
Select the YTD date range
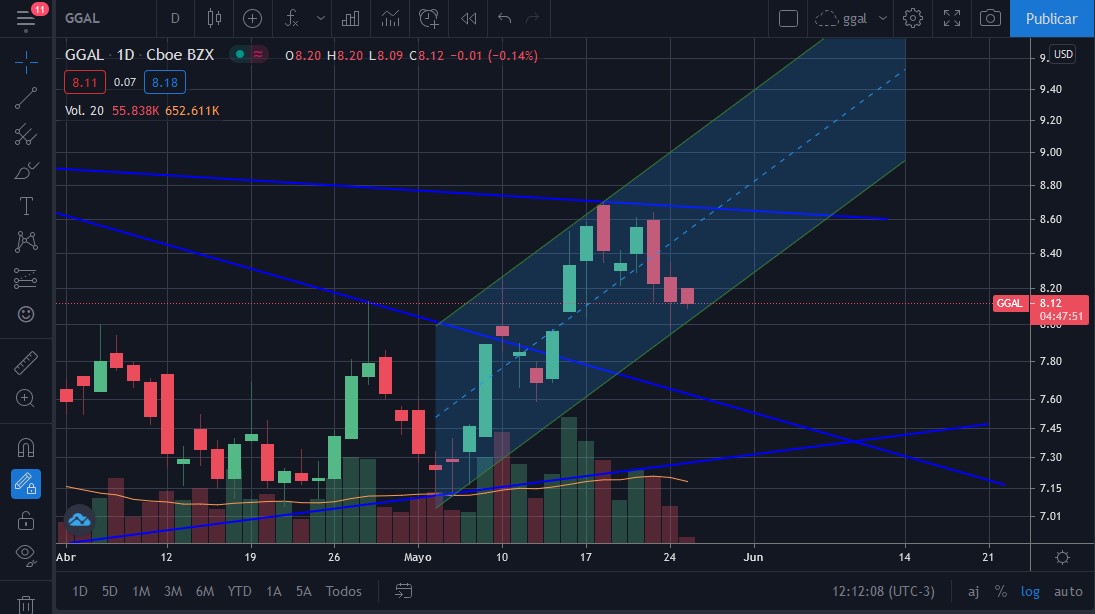240,592
